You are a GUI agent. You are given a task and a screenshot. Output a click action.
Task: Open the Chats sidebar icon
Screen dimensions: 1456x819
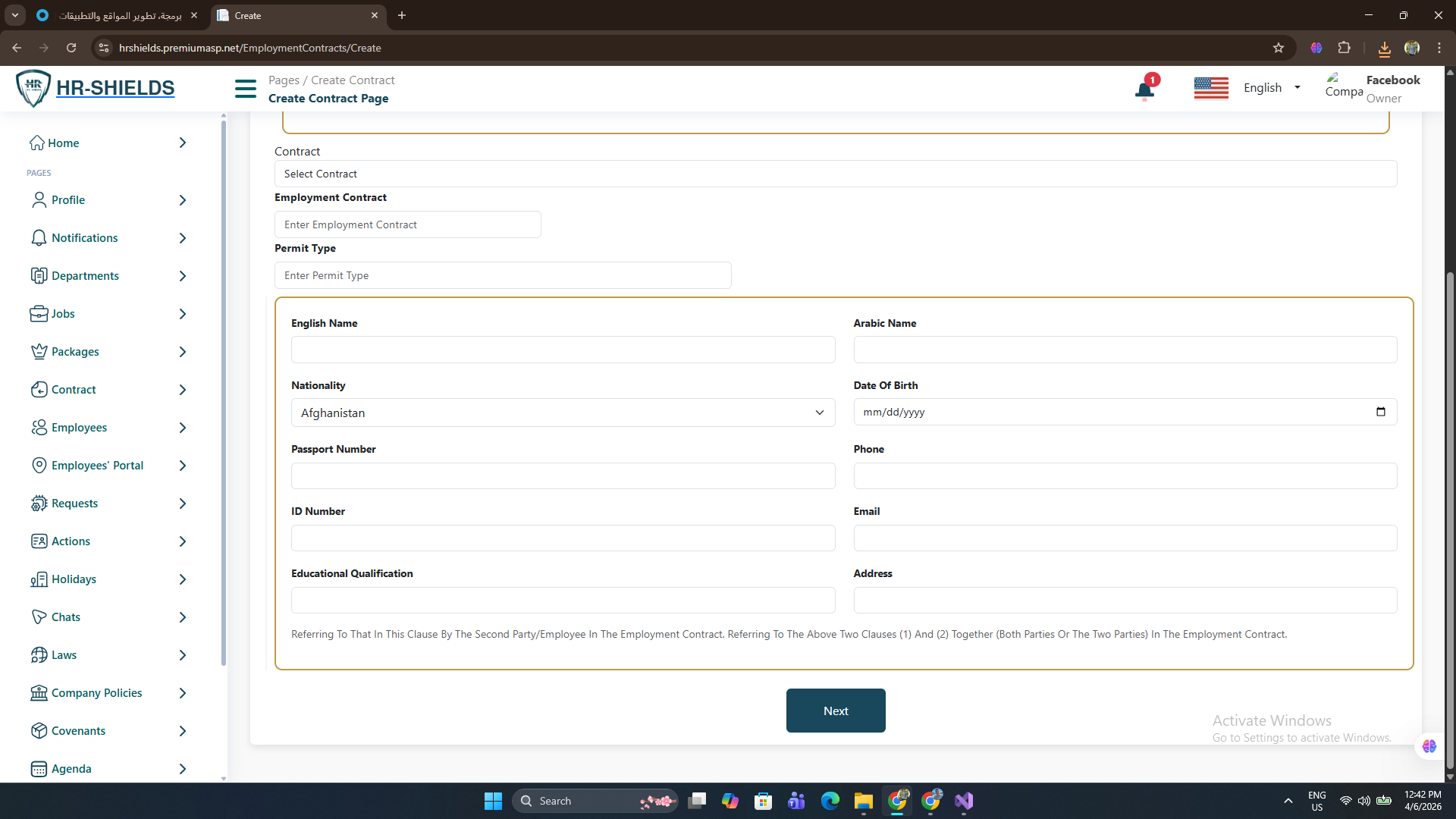[39, 617]
